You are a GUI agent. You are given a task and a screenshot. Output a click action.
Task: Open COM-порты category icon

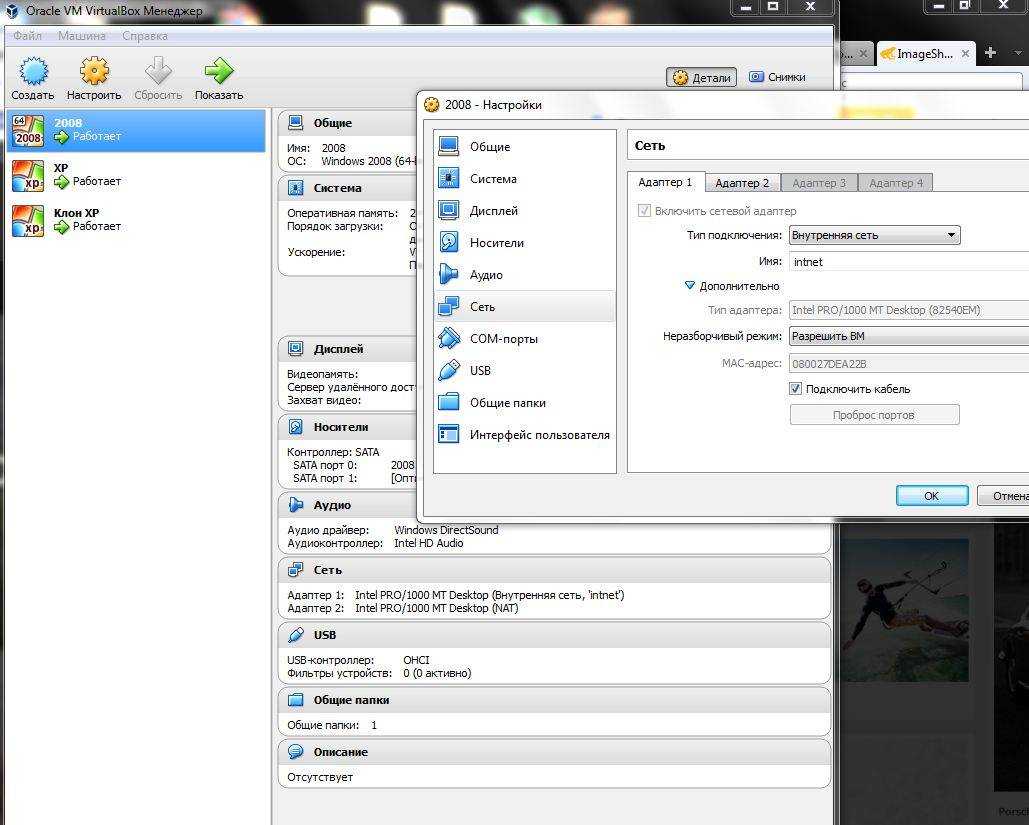(x=449, y=339)
